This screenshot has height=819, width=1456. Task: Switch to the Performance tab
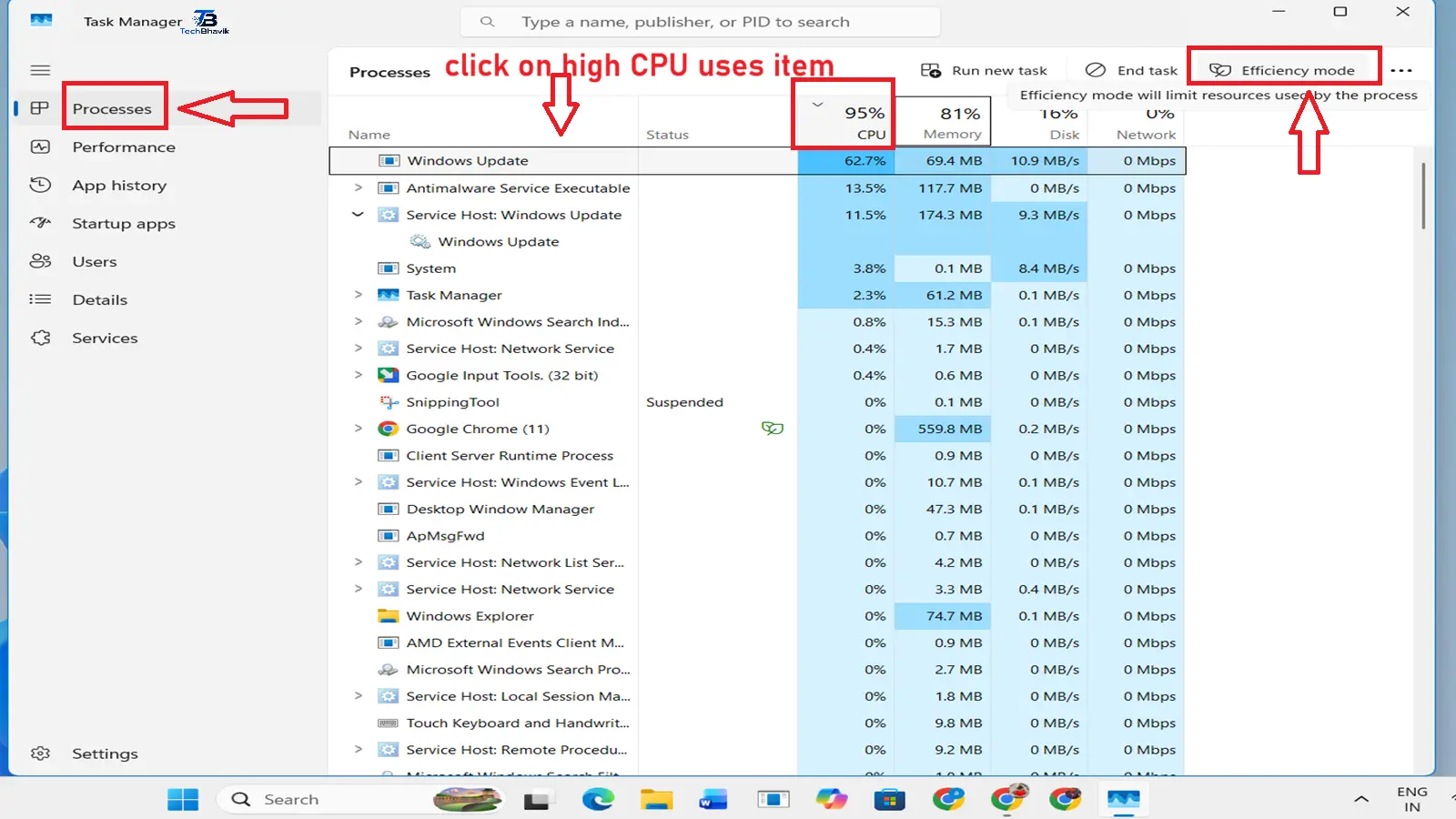point(124,147)
